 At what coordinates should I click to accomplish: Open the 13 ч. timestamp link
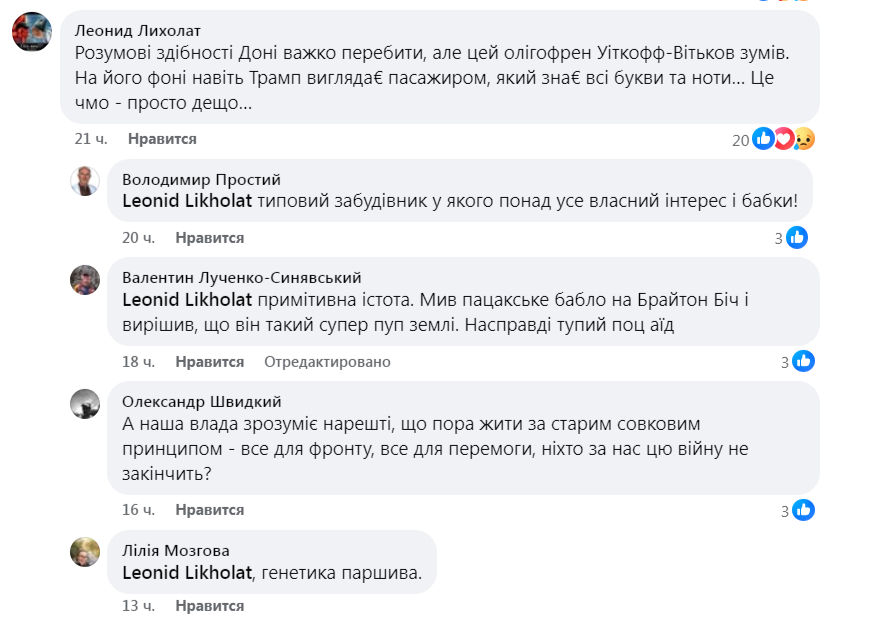[x=138, y=606]
